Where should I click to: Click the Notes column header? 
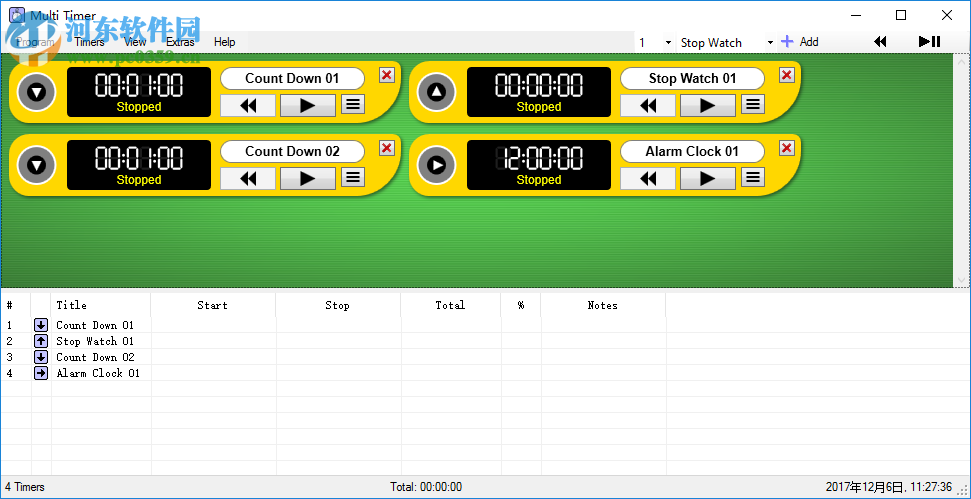pos(603,305)
